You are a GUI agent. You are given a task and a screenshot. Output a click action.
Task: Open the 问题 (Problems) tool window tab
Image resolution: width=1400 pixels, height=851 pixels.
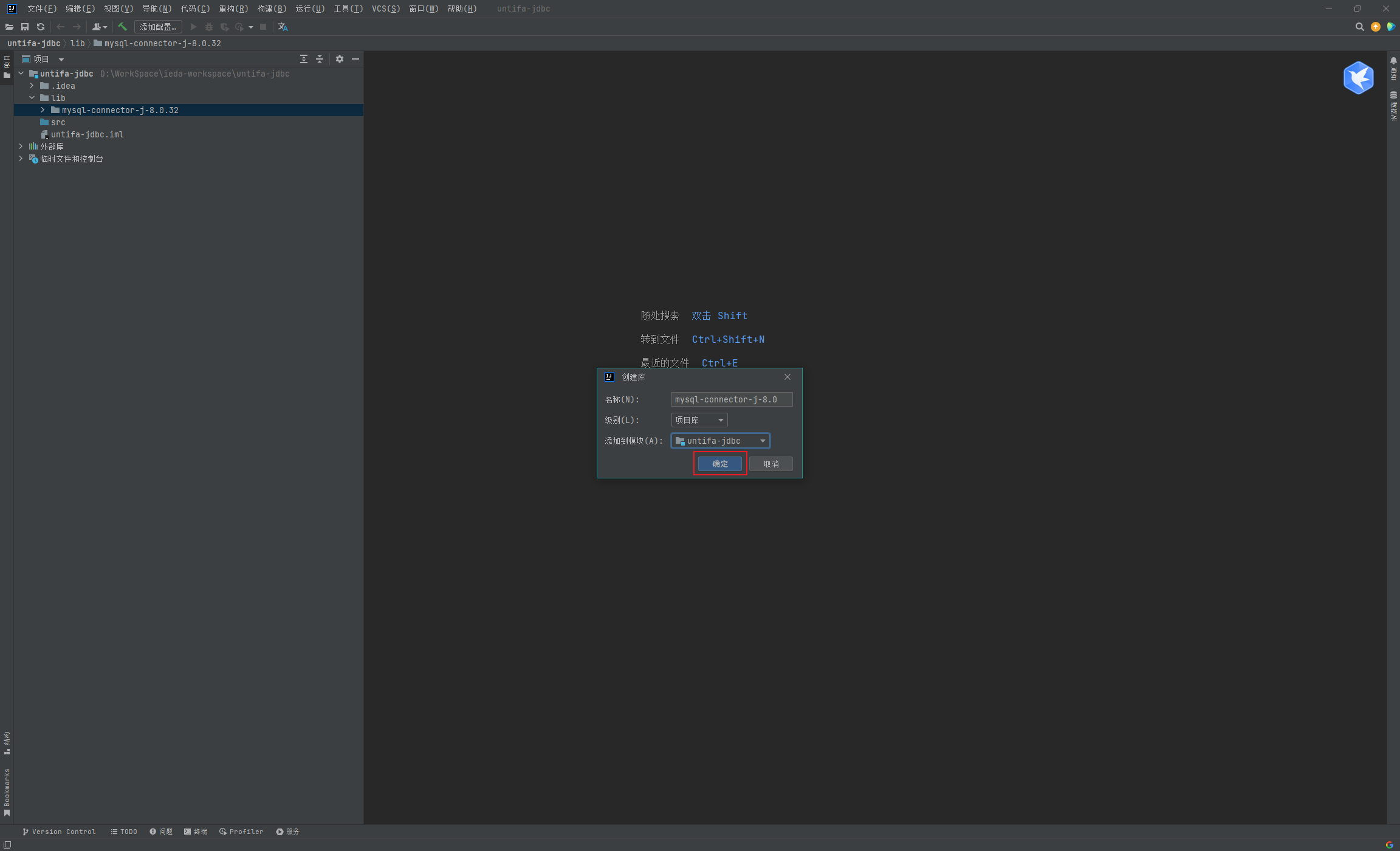click(161, 832)
